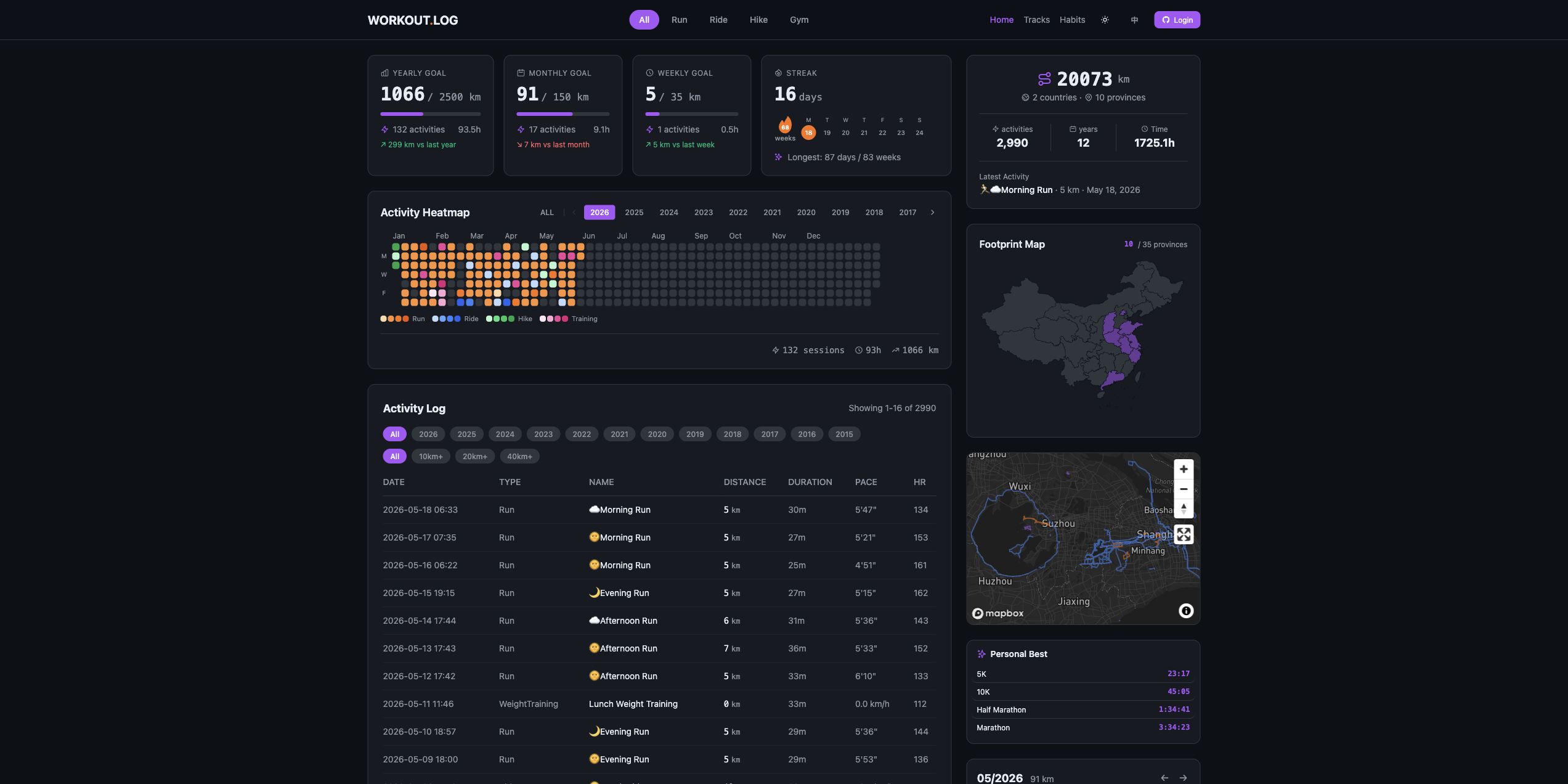The width and height of the screenshot is (1568, 784).
Task: Click the Monthly Goal calendar icon
Action: [521, 73]
